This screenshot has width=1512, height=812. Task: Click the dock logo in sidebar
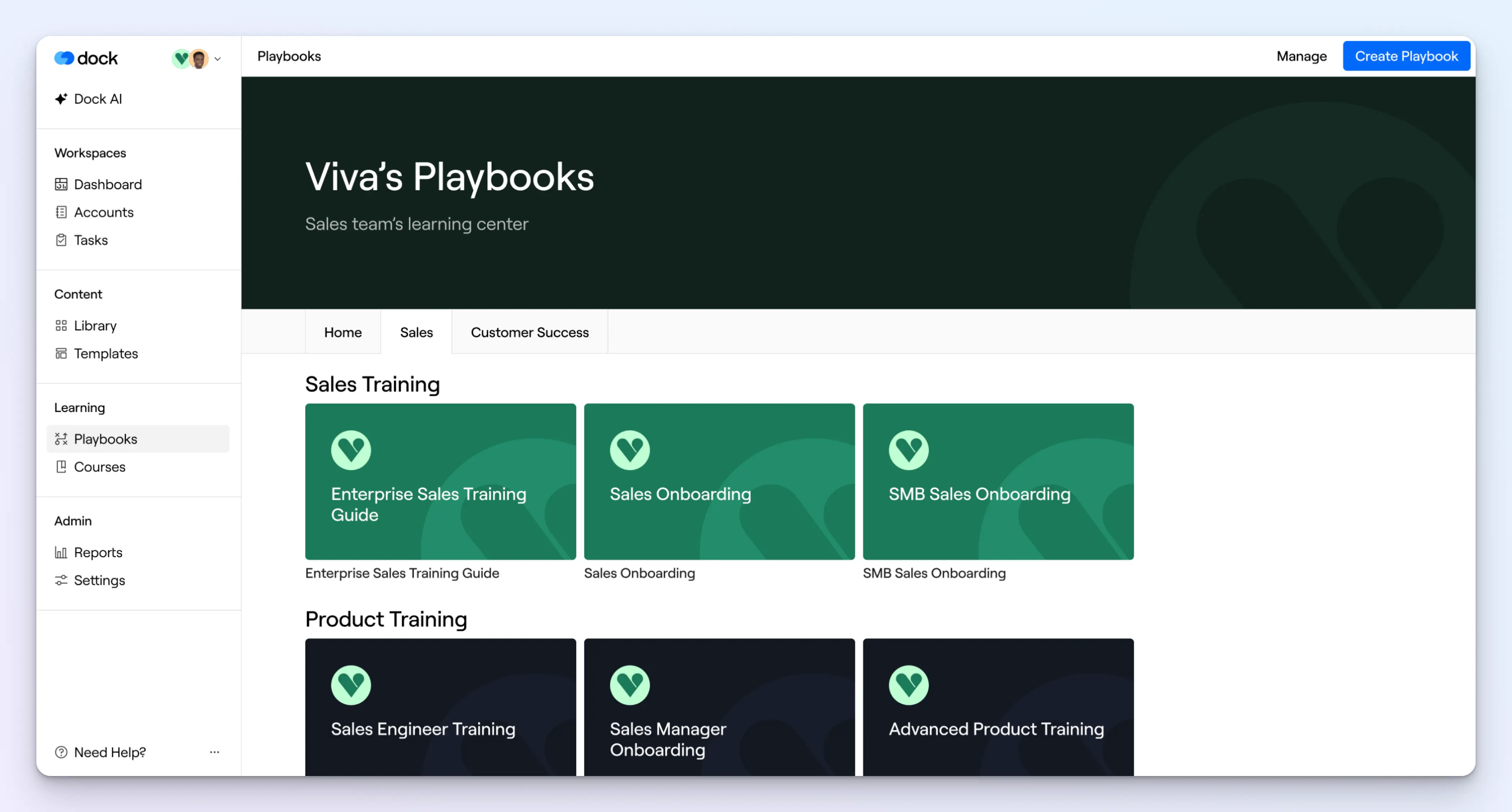[x=86, y=58]
